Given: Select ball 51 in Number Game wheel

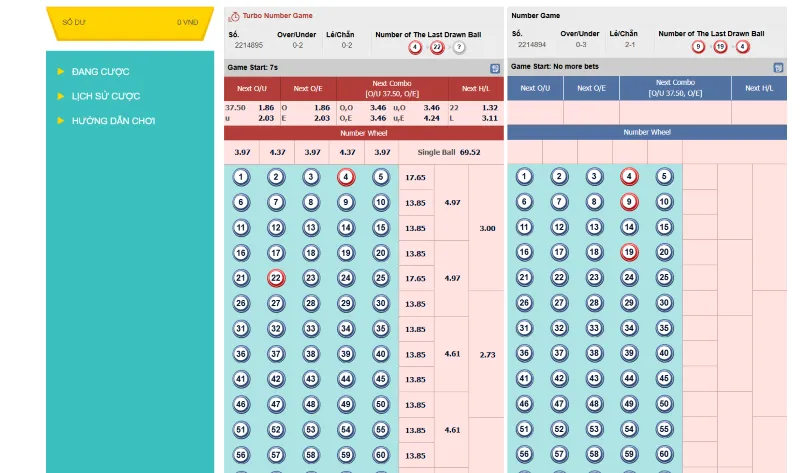Looking at the screenshot, I should point(524,429).
